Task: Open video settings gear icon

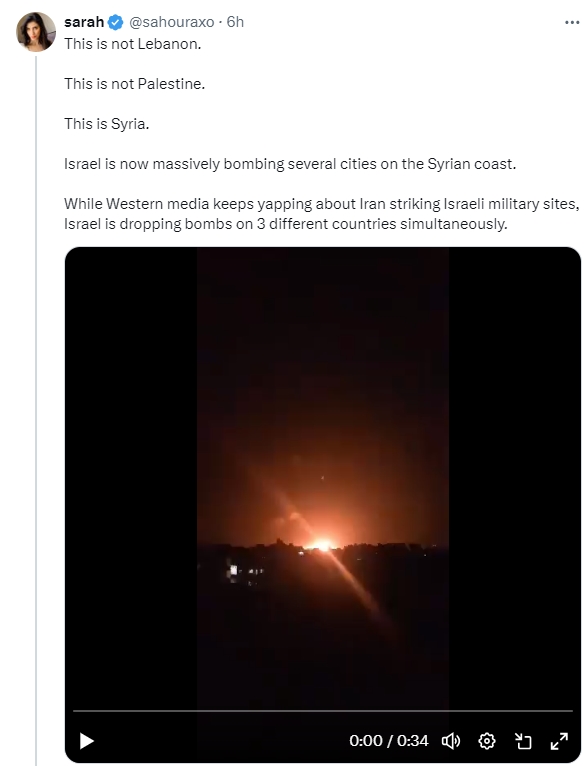Action: [x=487, y=741]
